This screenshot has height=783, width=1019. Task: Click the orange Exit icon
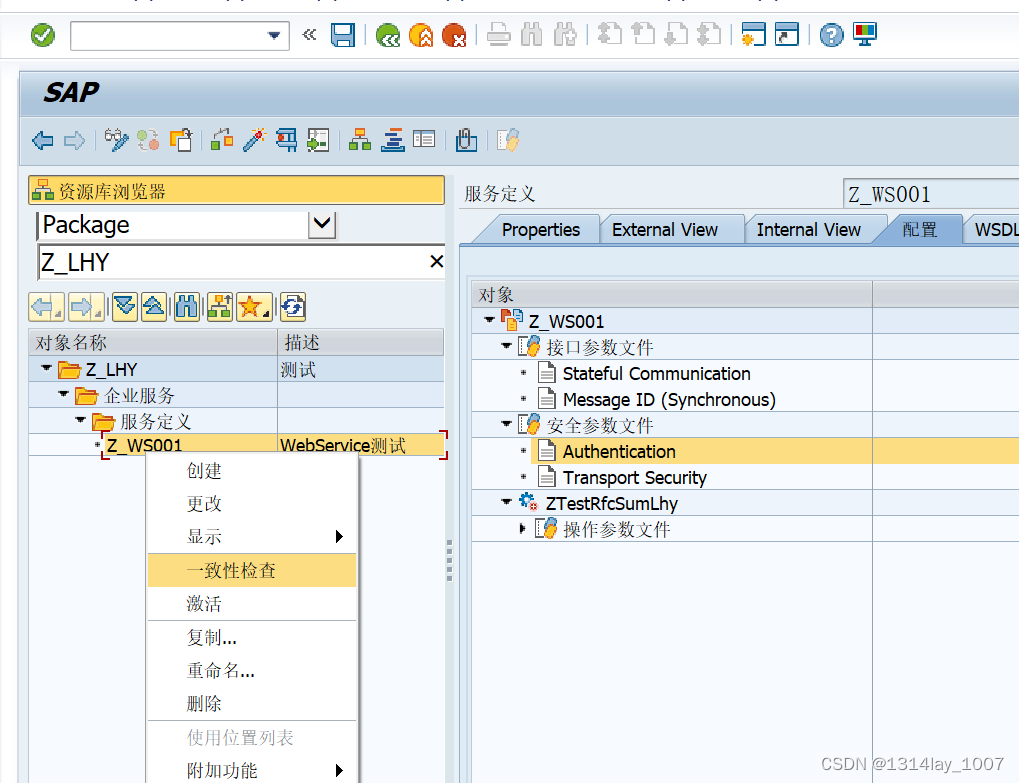tap(421, 35)
